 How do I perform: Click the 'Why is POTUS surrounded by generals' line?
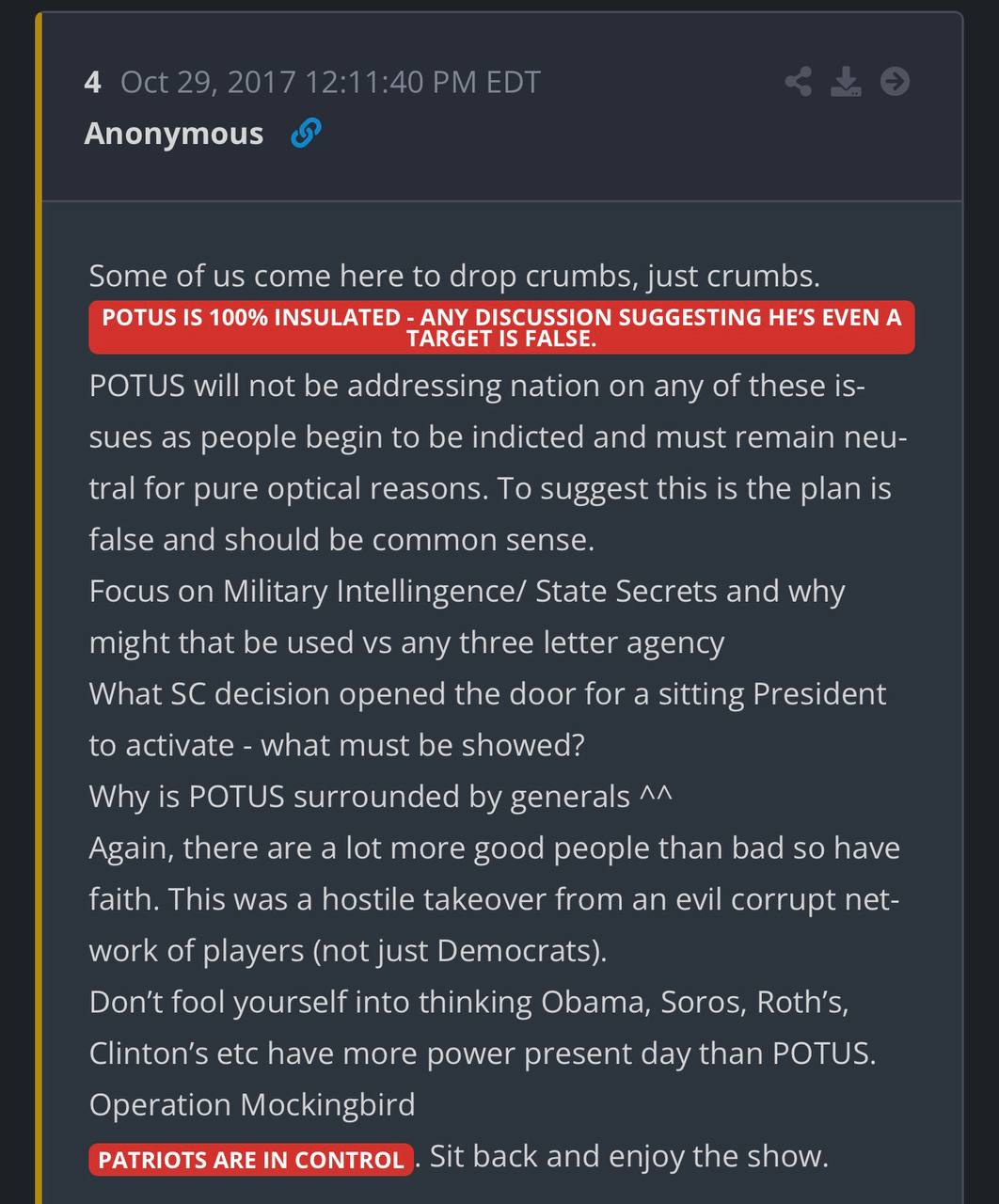(380, 797)
